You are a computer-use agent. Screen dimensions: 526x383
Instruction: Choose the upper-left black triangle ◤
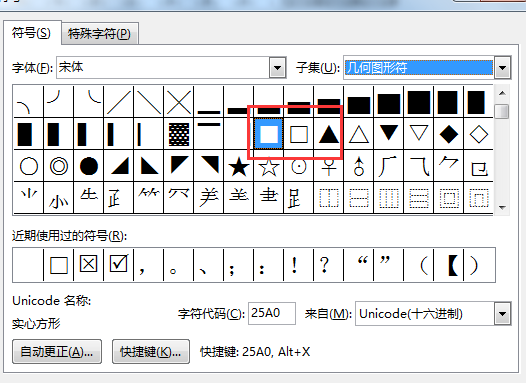[x=179, y=166]
